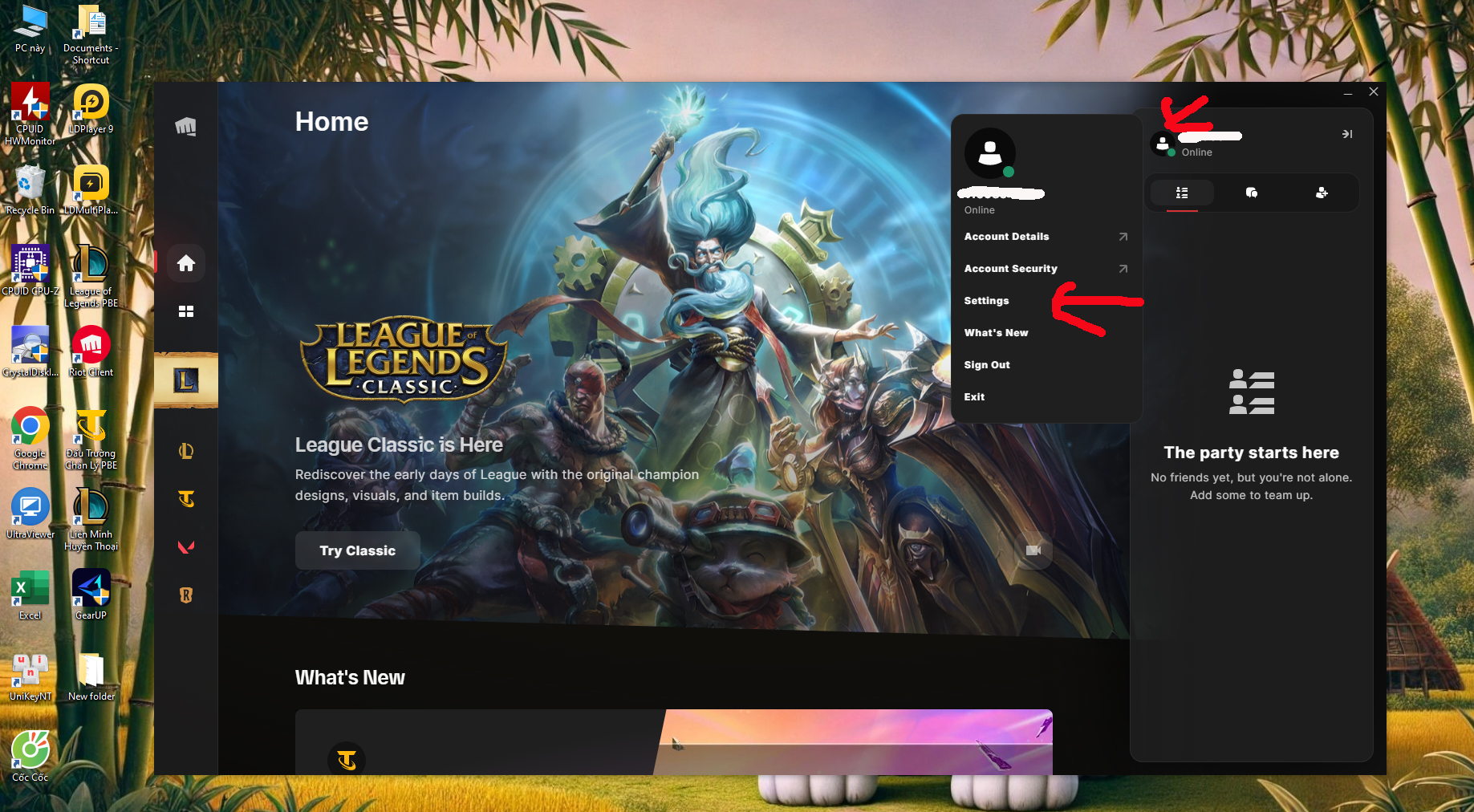The height and width of the screenshot is (812, 1474).
Task: Launch Cốc Cốc browser desktop icon
Action: (30, 757)
